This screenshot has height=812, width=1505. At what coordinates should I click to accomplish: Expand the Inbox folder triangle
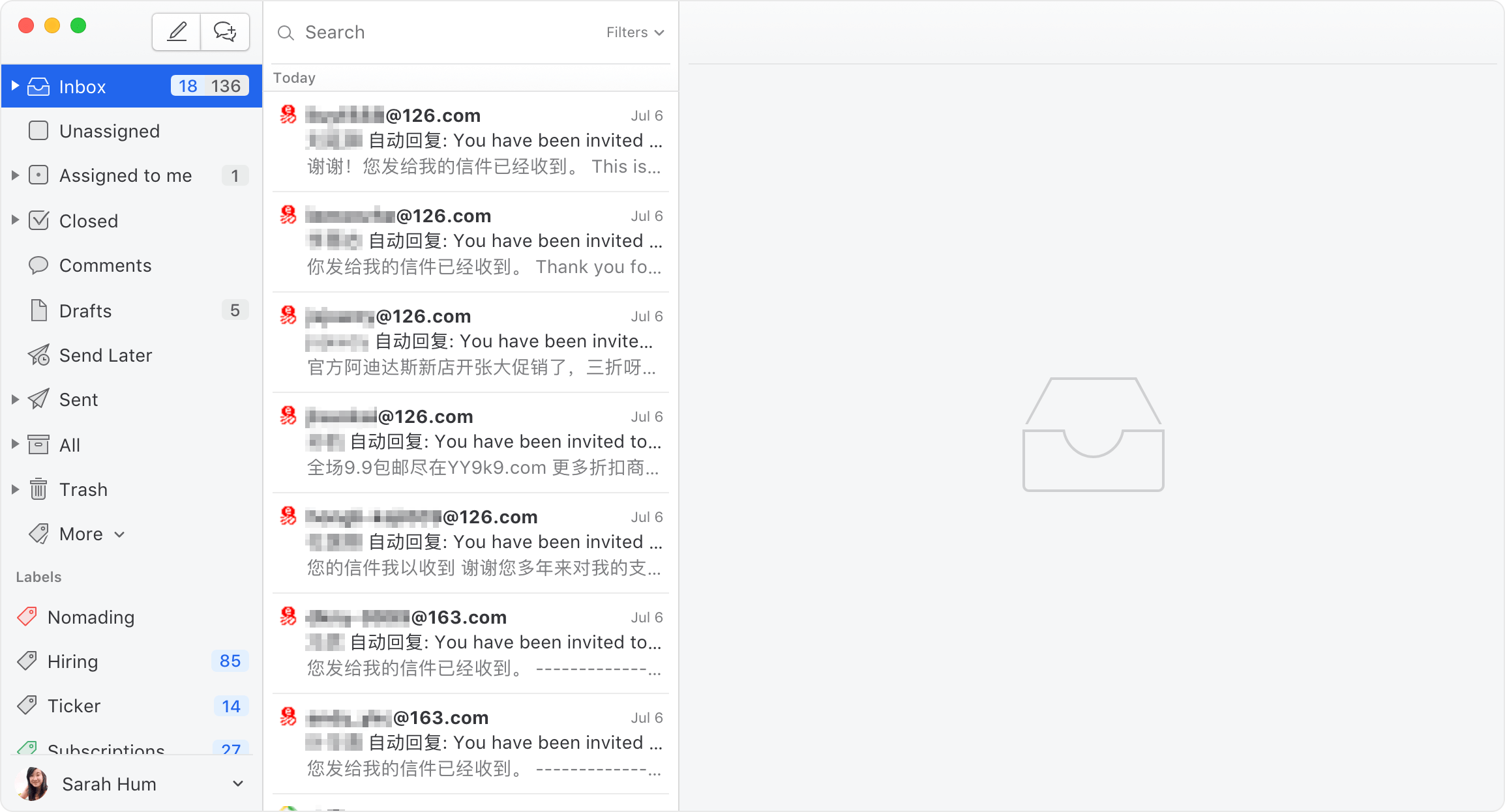tap(15, 86)
